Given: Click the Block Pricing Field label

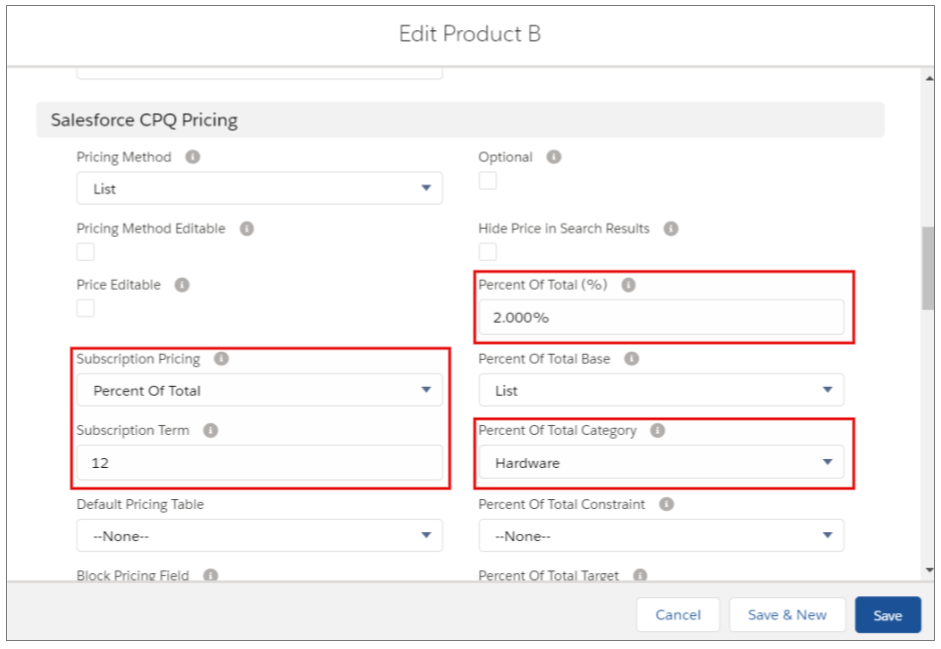Looking at the screenshot, I should [133, 575].
